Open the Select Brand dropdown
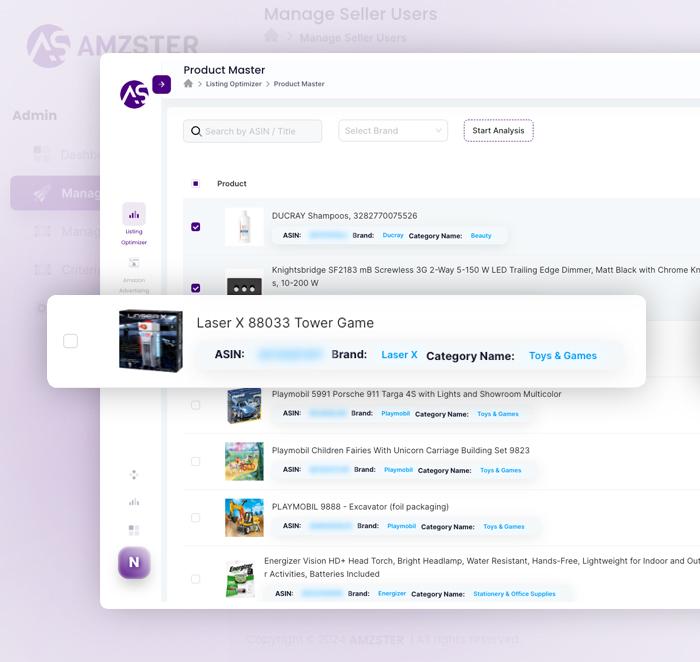Image resolution: width=700 pixels, height=662 pixels. pyautogui.click(x=393, y=131)
